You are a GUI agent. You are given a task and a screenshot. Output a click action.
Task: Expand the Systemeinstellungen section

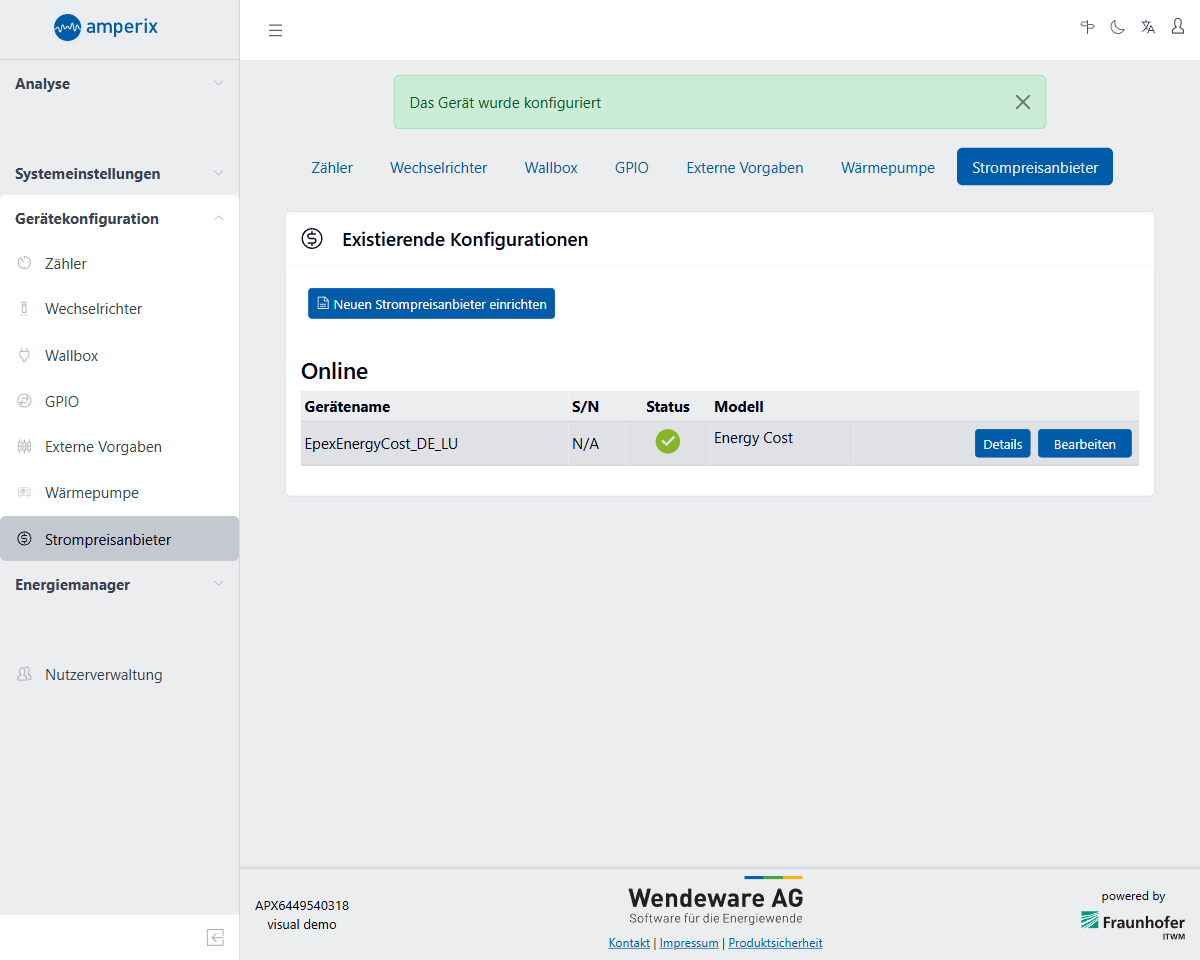tap(118, 174)
